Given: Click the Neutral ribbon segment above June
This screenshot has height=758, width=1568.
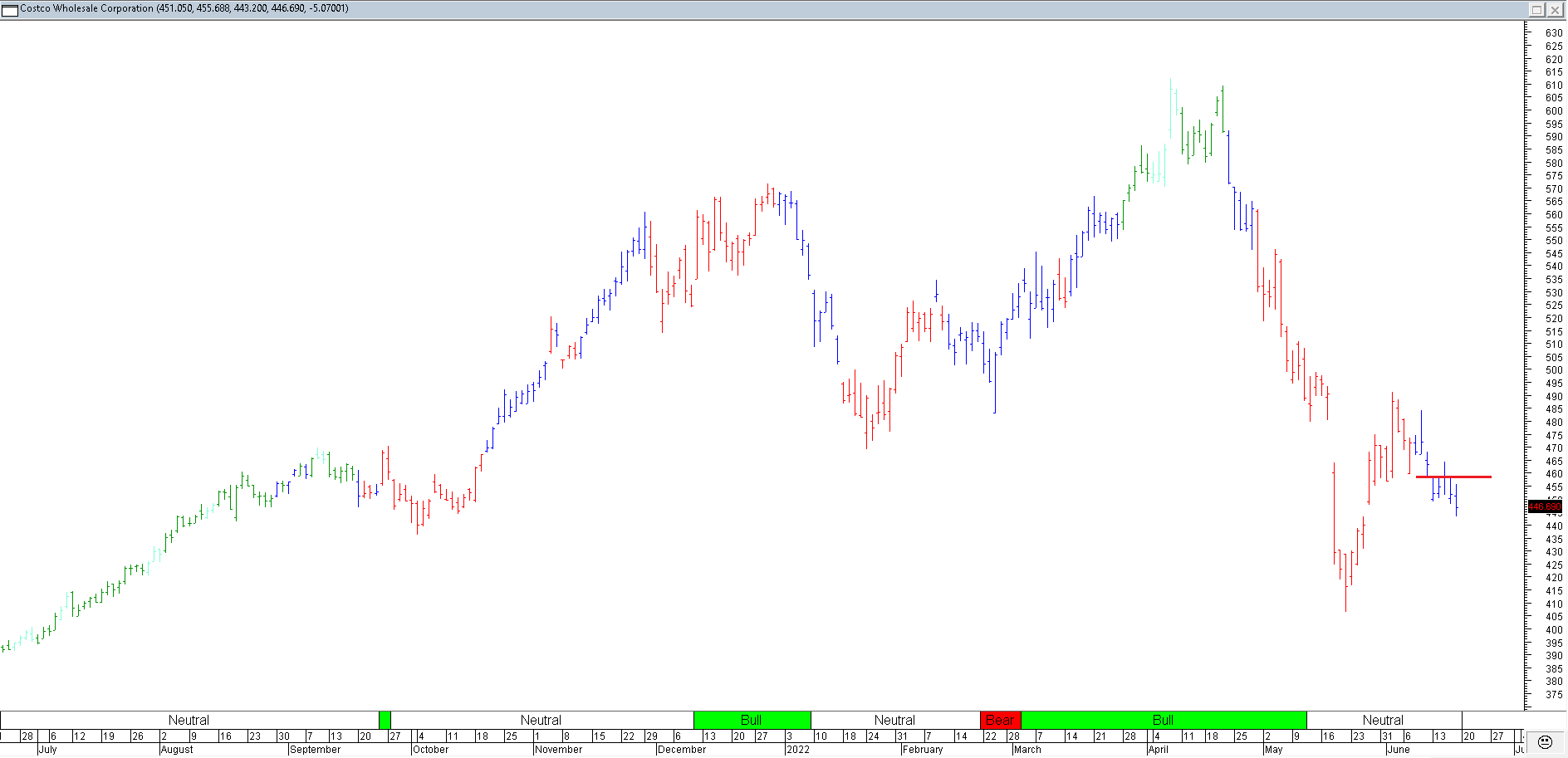Looking at the screenshot, I should coord(1384,720).
